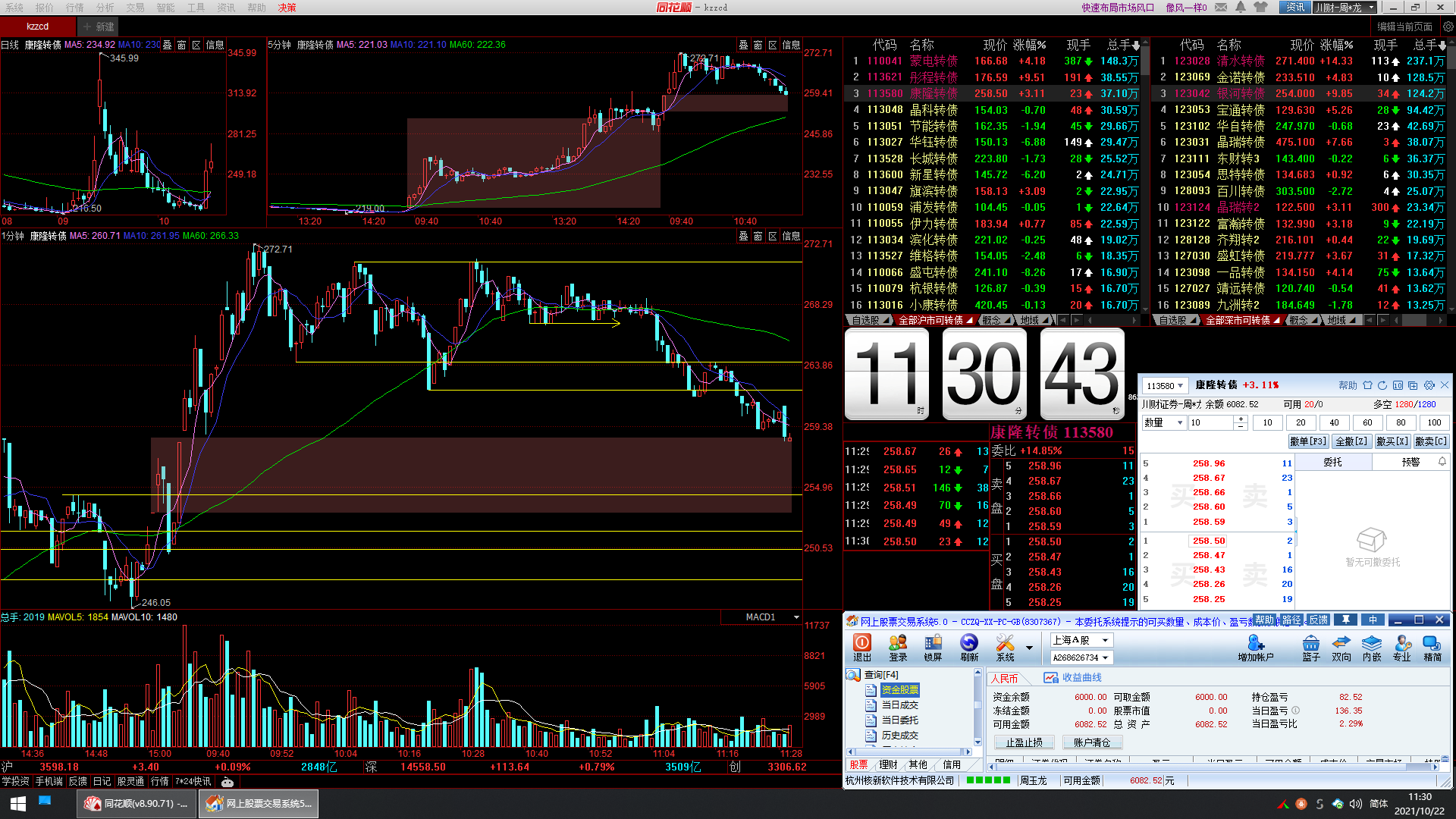Click the 登录 login icon
This screenshot has width=1456, height=819.
(x=898, y=648)
